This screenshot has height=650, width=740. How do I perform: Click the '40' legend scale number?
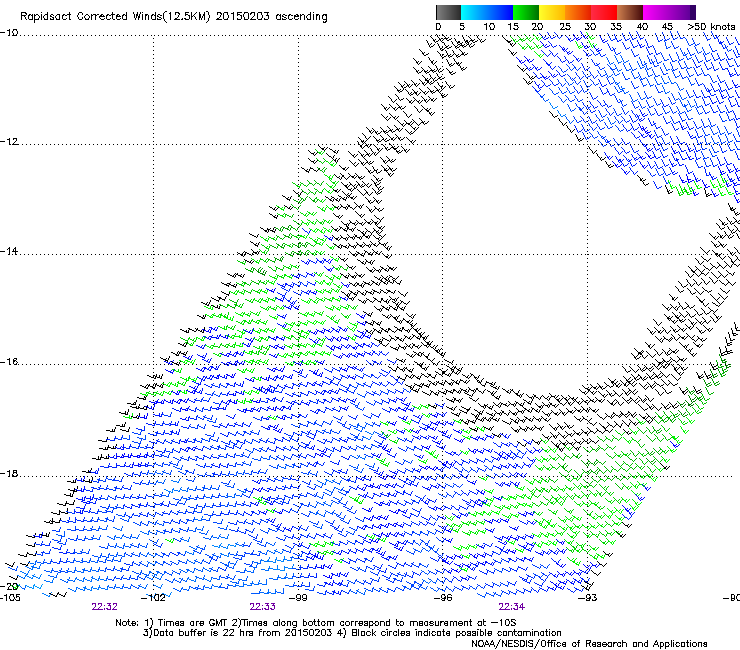pos(642,27)
